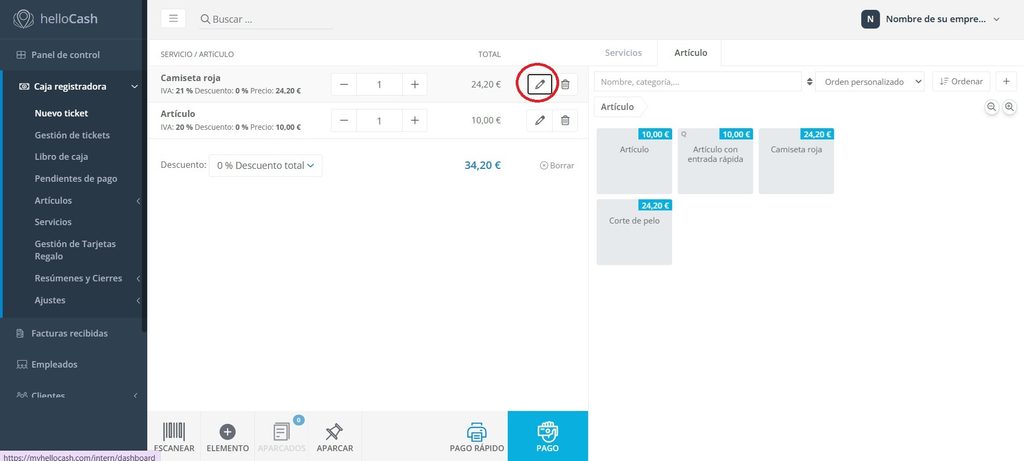1024x461 pixels.
Task: Decrease Camiseta roja quantity with minus
Action: click(x=344, y=84)
